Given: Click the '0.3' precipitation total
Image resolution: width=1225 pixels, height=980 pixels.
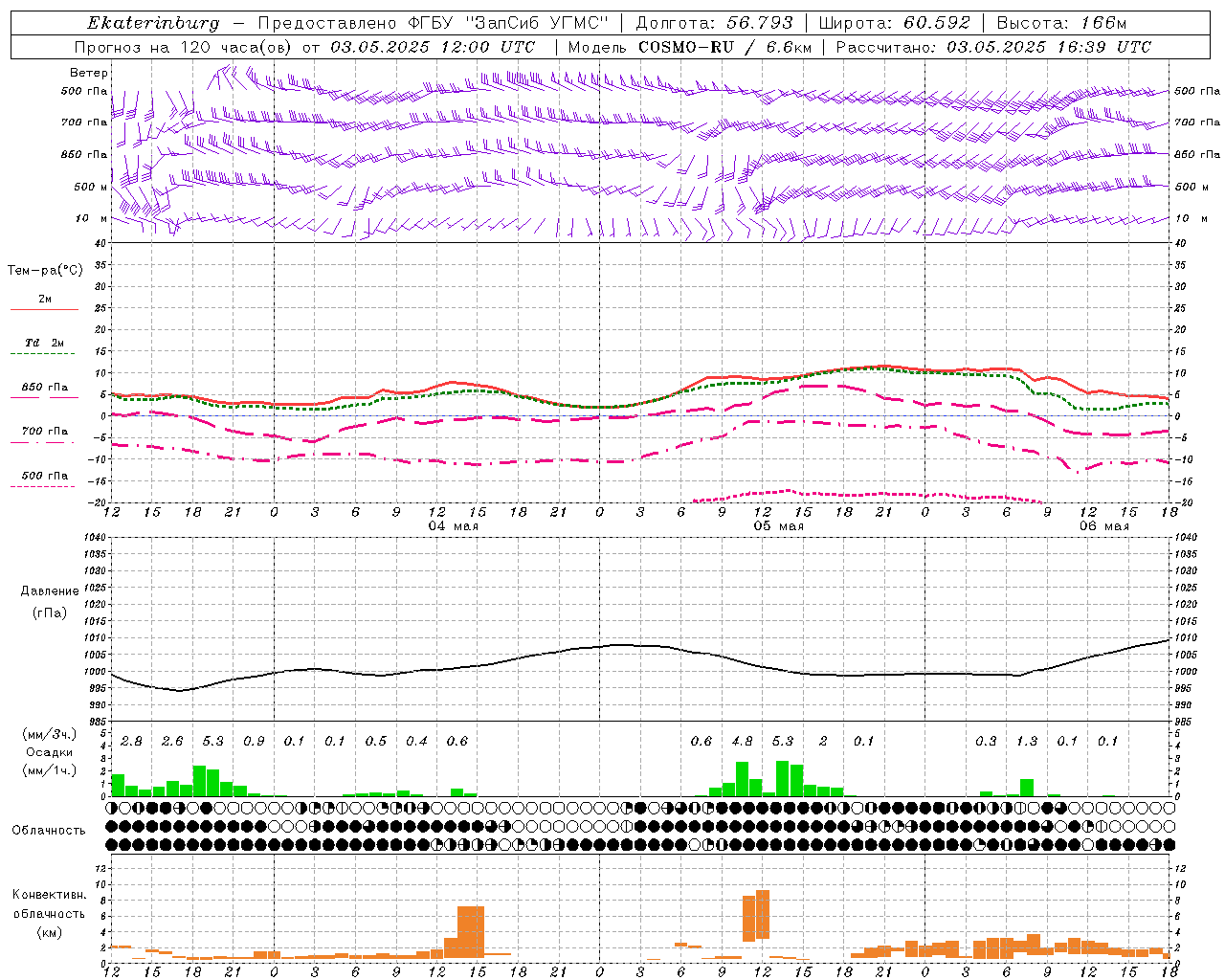Looking at the screenshot, I should pyautogui.click(x=986, y=742).
